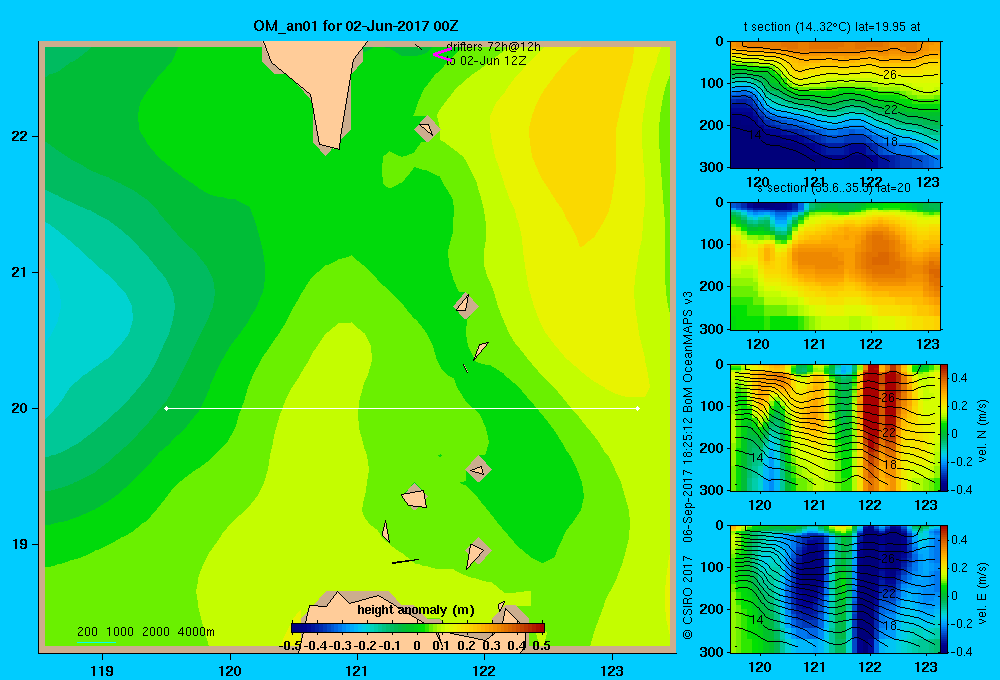Open the eastward velocity section plot
Image resolution: width=1000 pixels, height=680 pixels.
point(835,589)
